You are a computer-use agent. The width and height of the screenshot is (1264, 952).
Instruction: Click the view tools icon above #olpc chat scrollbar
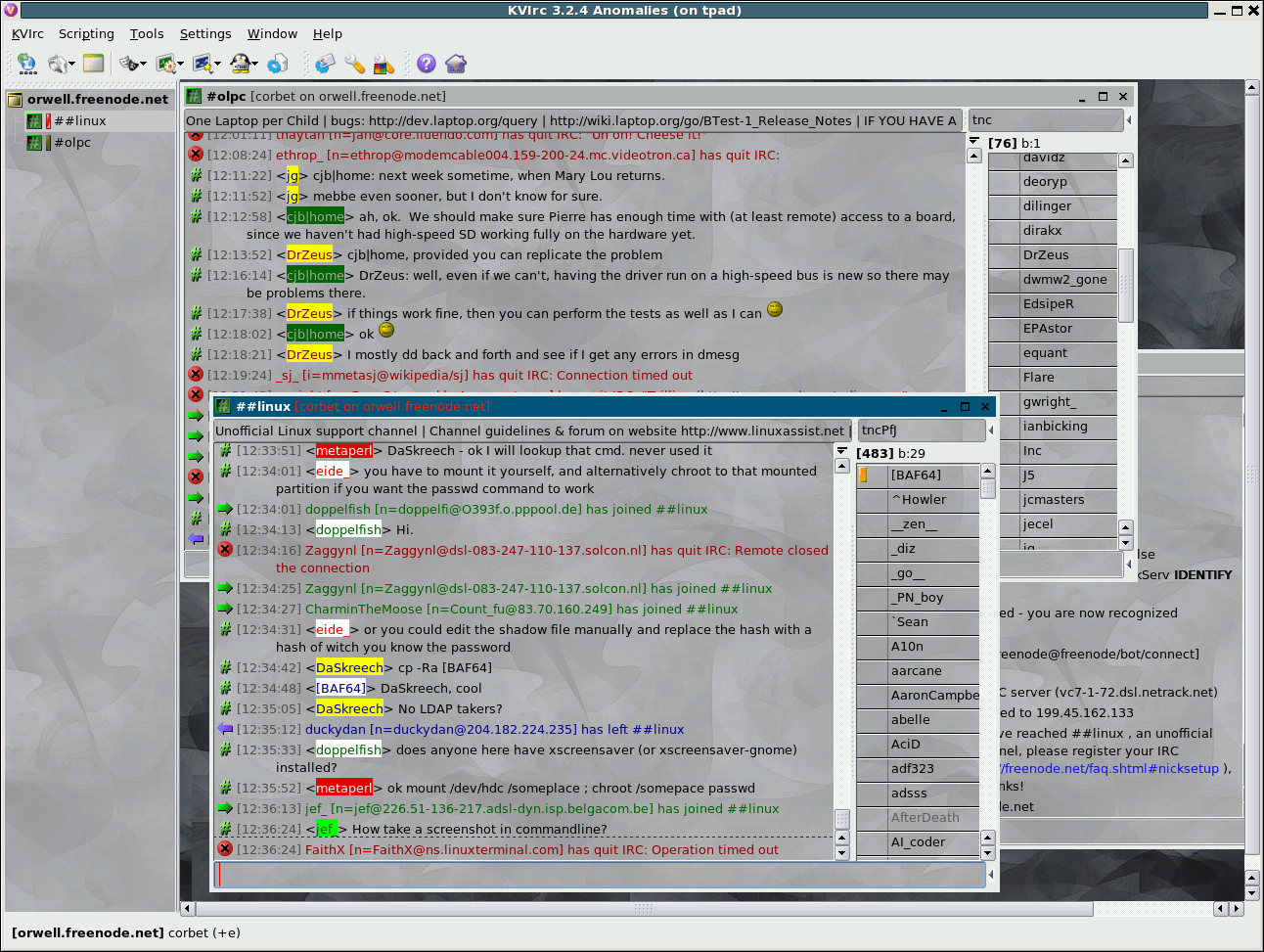click(x=973, y=140)
